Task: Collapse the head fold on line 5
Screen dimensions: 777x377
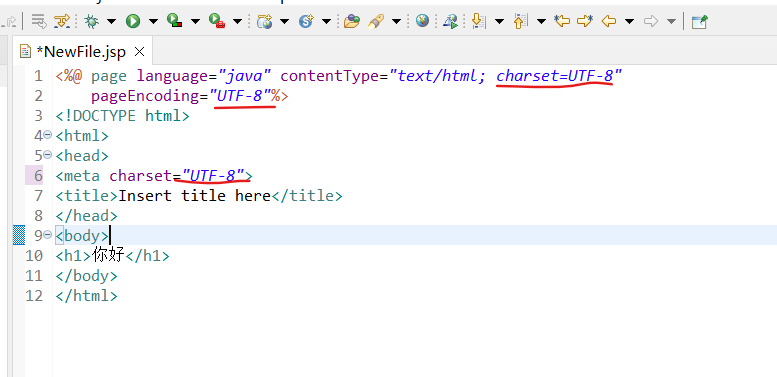Action: [x=48, y=155]
